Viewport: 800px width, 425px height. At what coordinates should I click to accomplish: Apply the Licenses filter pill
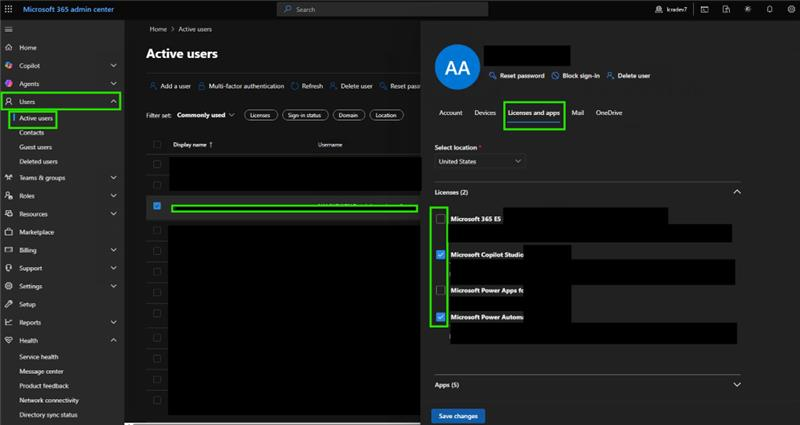tap(260, 115)
